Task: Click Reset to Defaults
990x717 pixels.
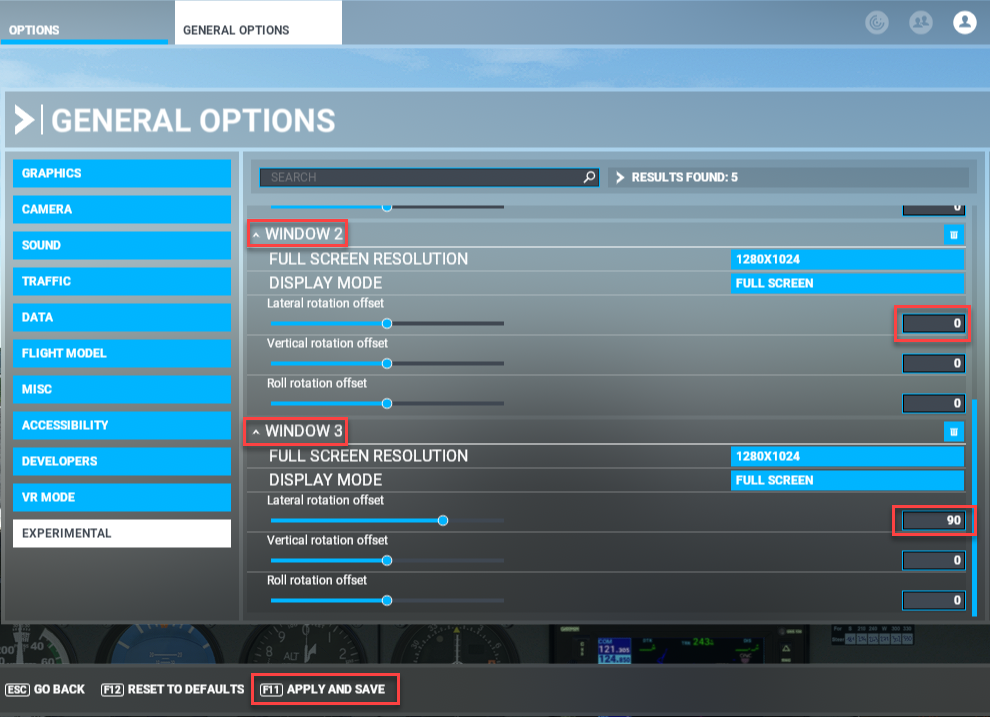Action: 173,689
